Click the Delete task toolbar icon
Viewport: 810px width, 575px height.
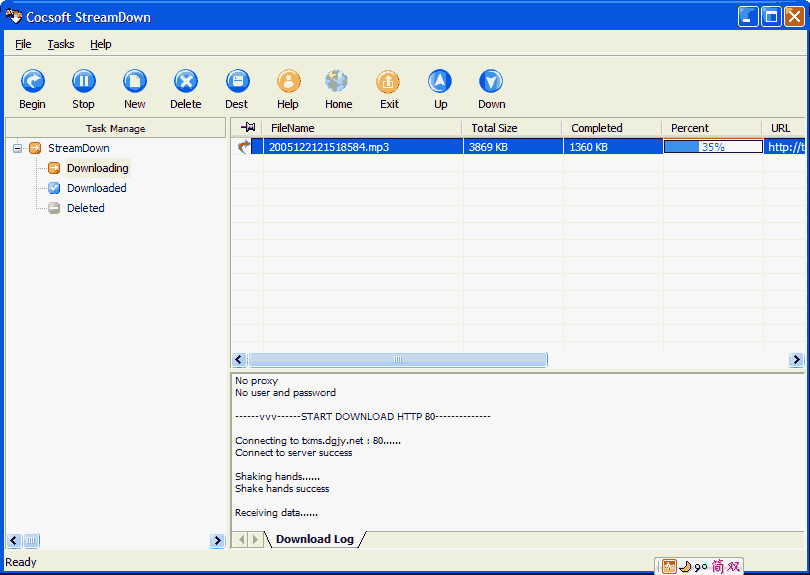coord(186,81)
